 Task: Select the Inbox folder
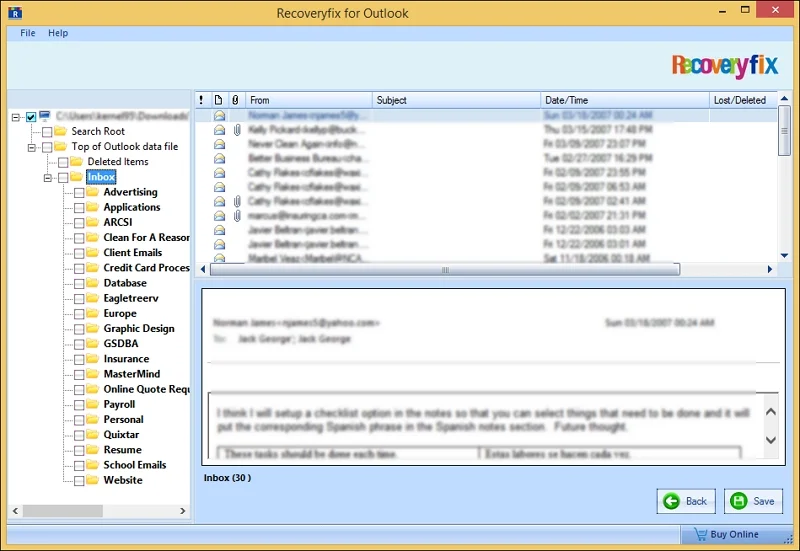tap(101, 177)
